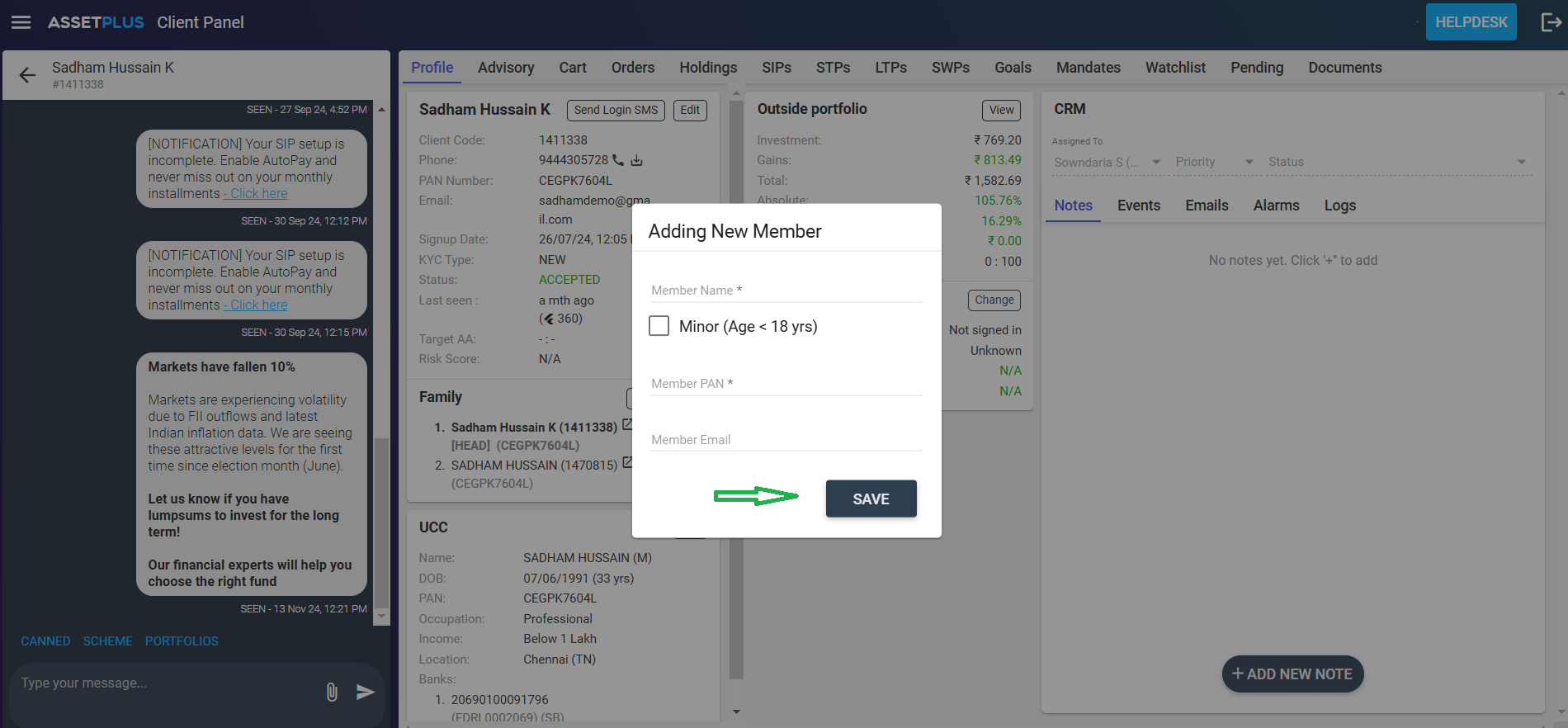Open the Cart tab

pos(573,68)
